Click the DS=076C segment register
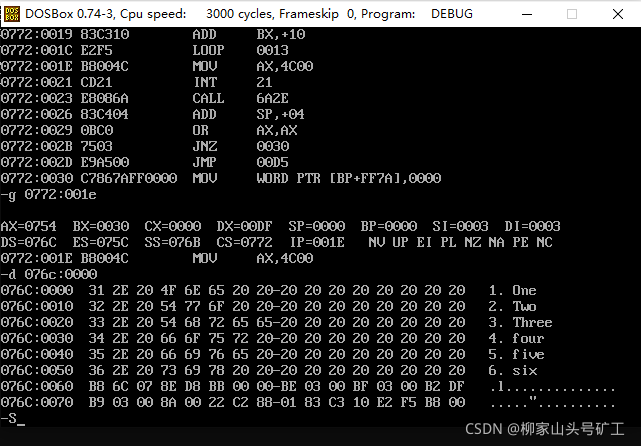The image size is (641, 446). 29,242
